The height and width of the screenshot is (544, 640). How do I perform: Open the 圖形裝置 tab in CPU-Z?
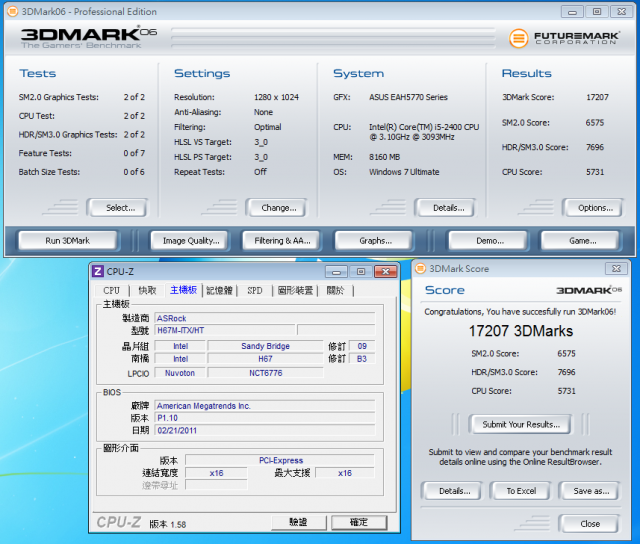295,291
